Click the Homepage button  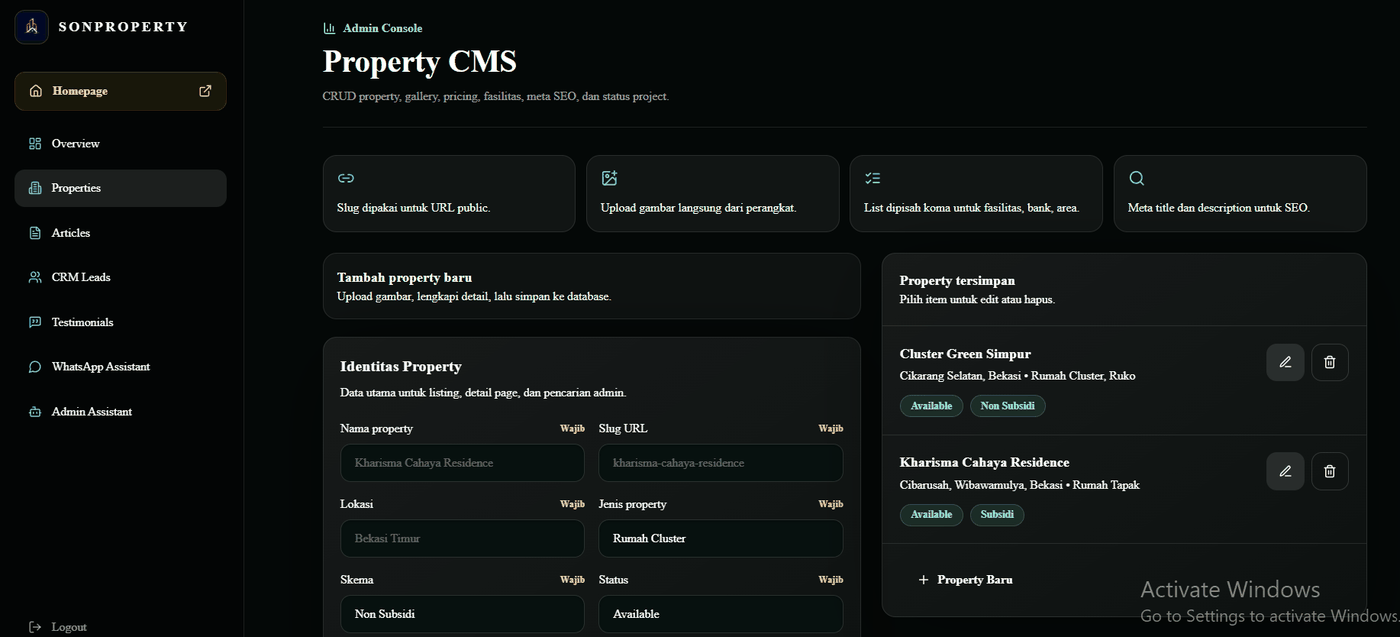click(120, 91)
